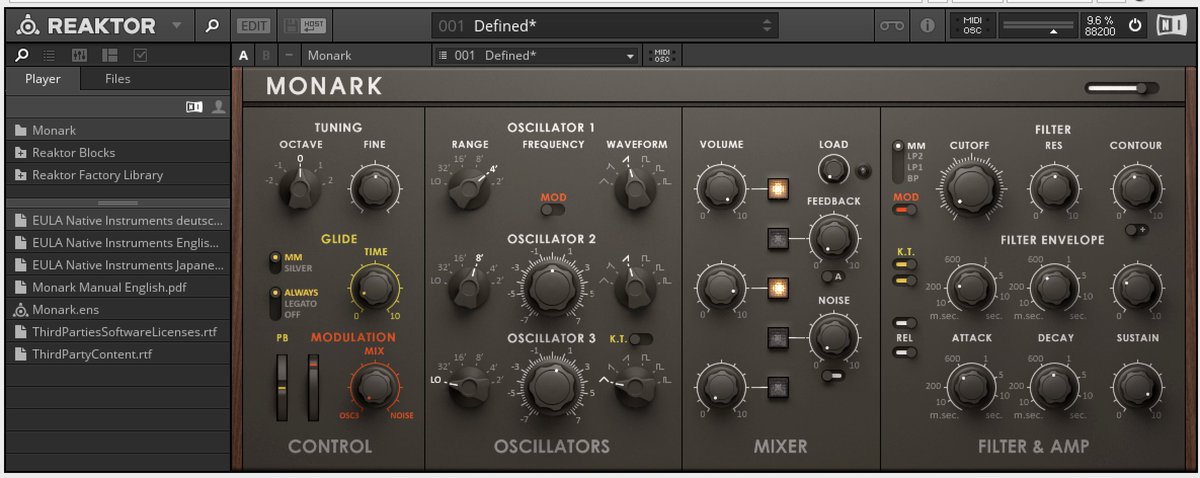The image size is (1200, 478).
Task: Toggle the Glide MM/Silver switch
Action: [275, 261]
